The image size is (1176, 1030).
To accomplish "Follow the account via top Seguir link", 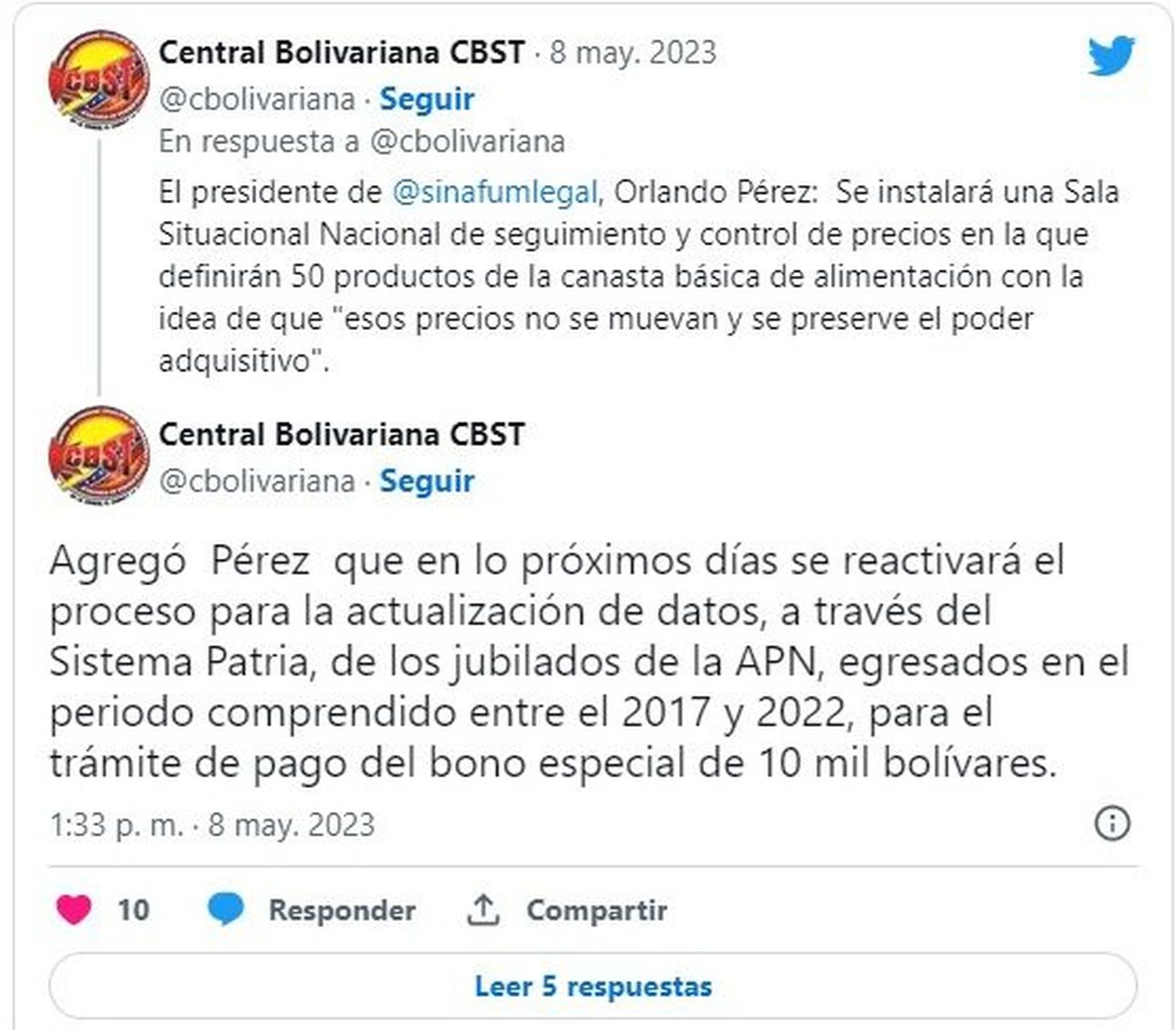I will pos(426,100).
